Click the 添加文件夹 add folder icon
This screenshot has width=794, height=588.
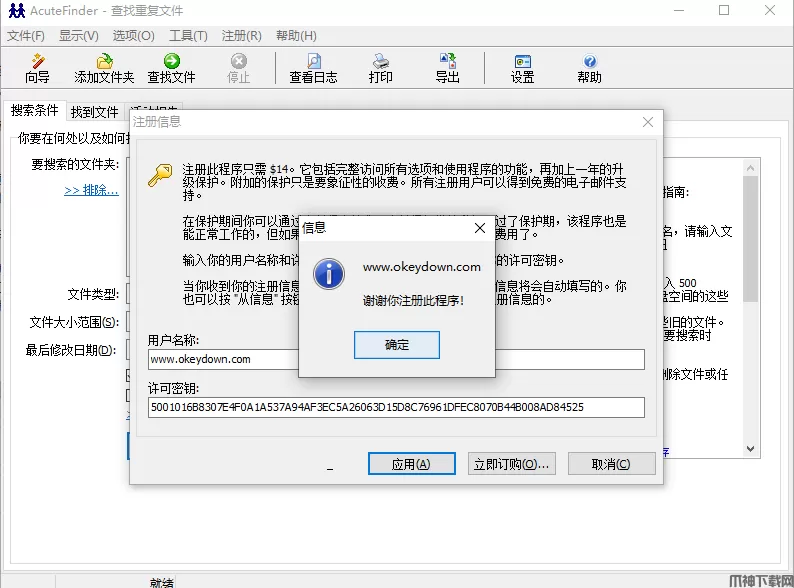pos(104,68)
